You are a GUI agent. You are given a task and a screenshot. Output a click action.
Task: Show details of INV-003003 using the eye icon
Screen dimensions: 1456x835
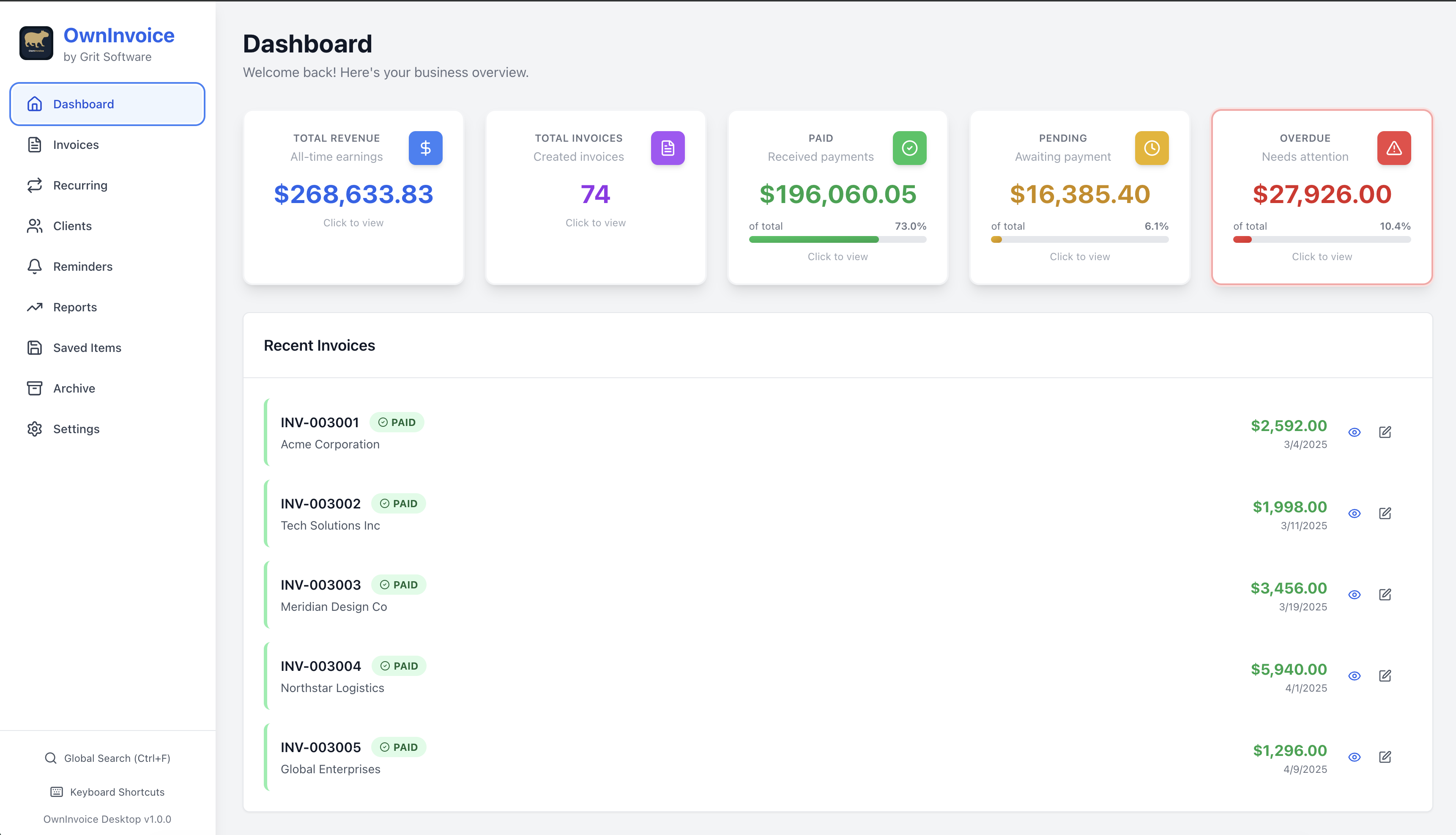click(1355, 594)
